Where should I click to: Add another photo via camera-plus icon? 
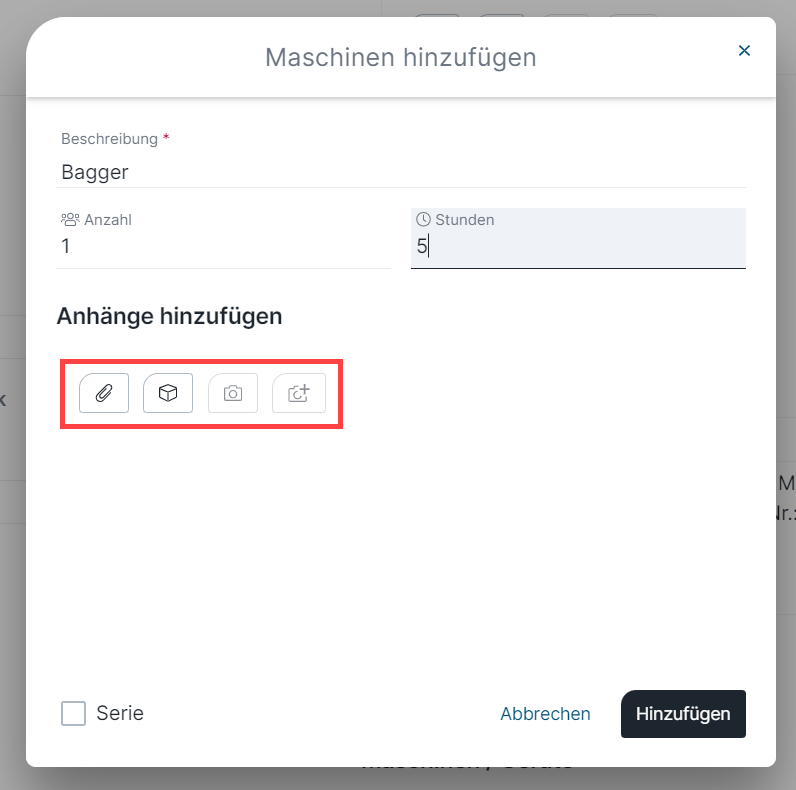[x=298, y=393]
